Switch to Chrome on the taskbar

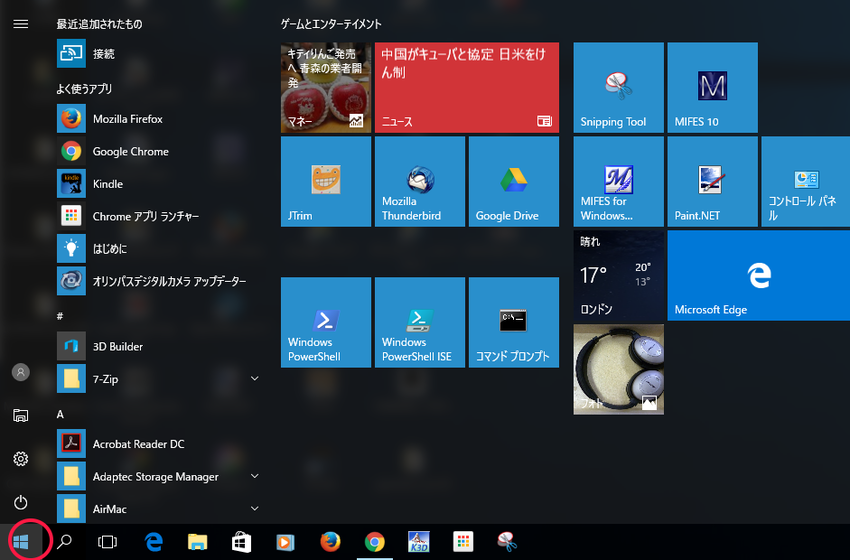(x=375, y=541)
